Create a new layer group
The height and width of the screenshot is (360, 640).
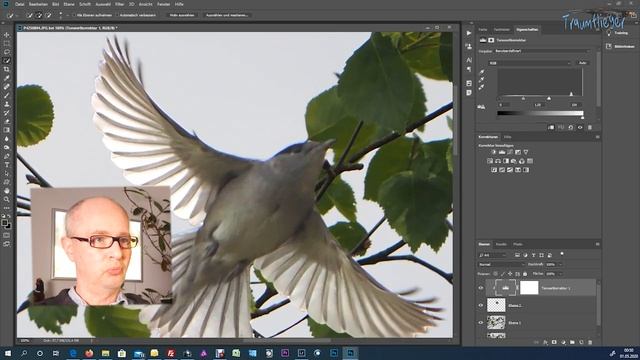(572, 342)
